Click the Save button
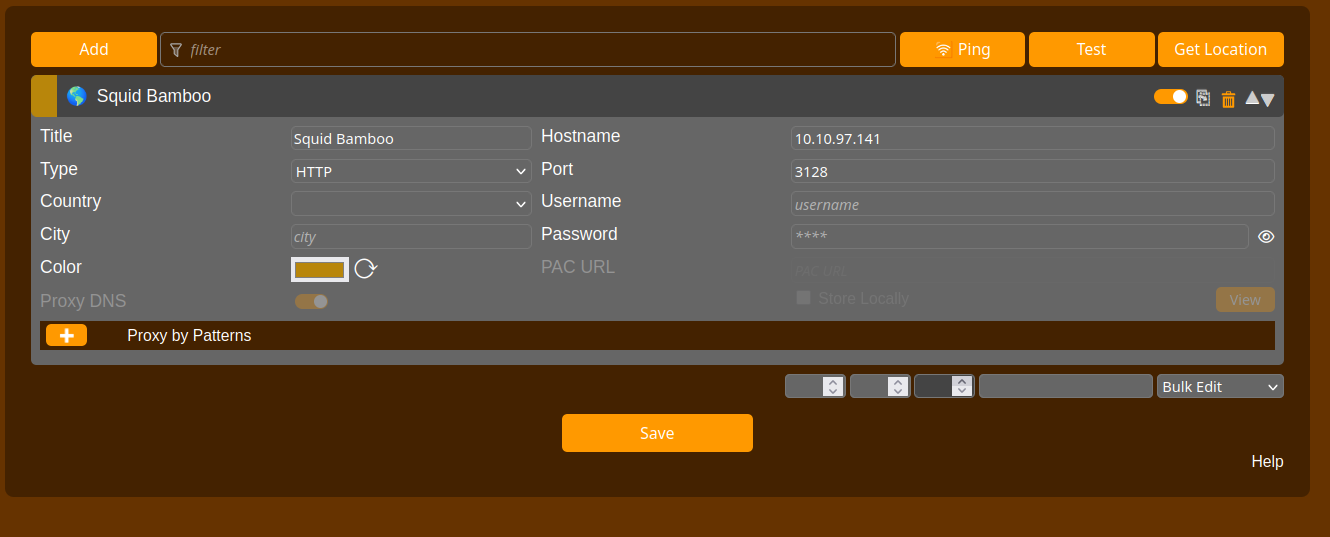This screenshot has width=1330, height=537. pos(657,433)
